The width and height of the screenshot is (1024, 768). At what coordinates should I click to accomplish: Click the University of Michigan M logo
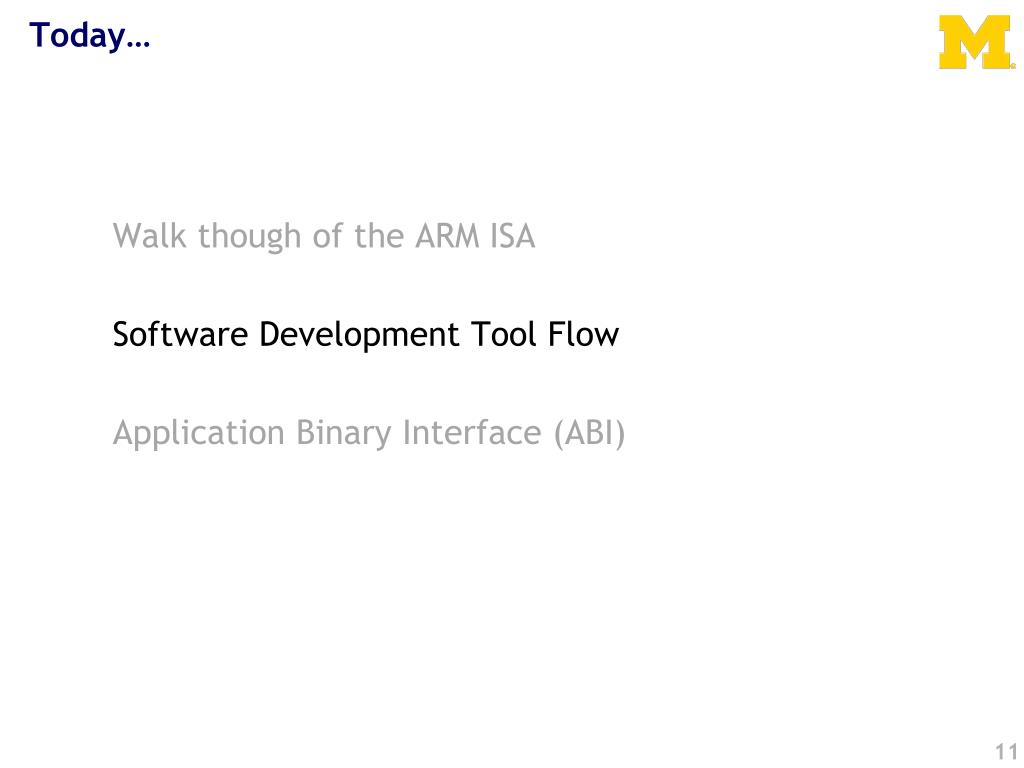click(975, 44)
